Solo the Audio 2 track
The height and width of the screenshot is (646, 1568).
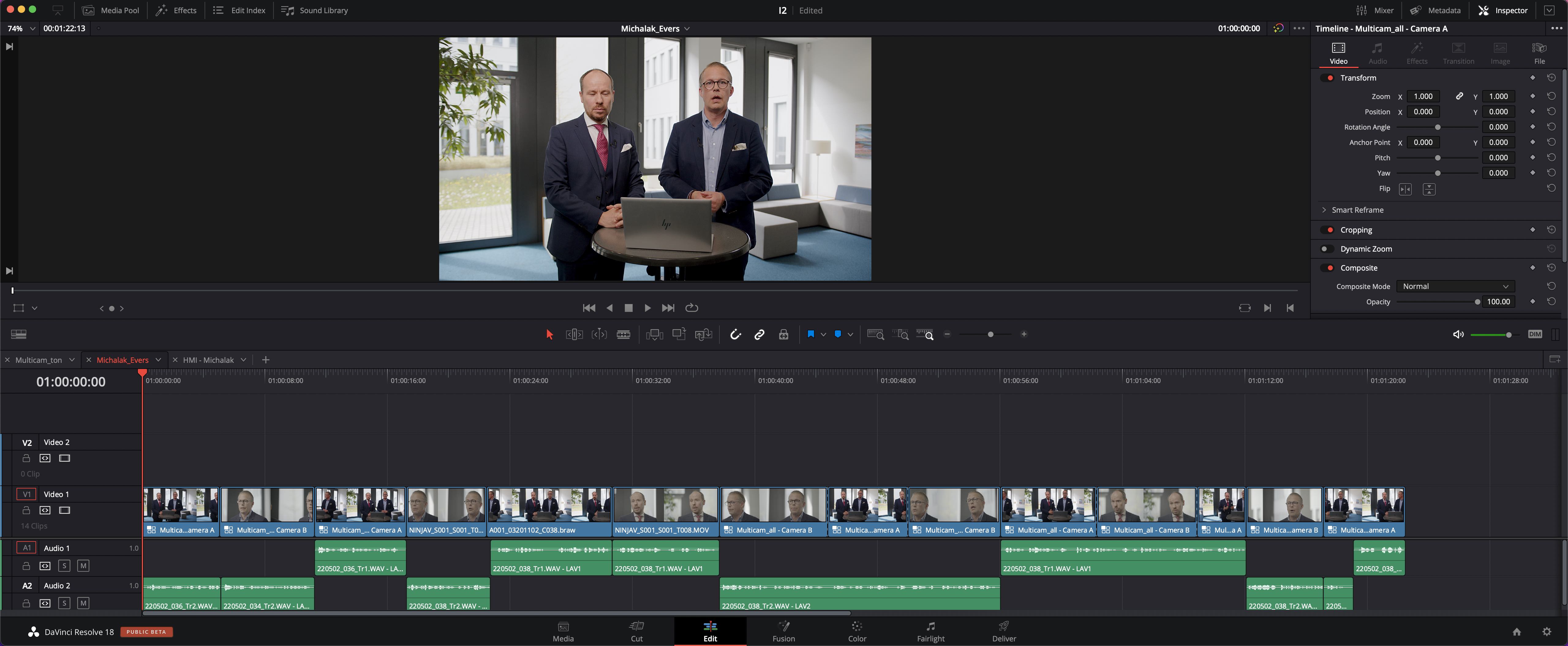pos(64,603)
